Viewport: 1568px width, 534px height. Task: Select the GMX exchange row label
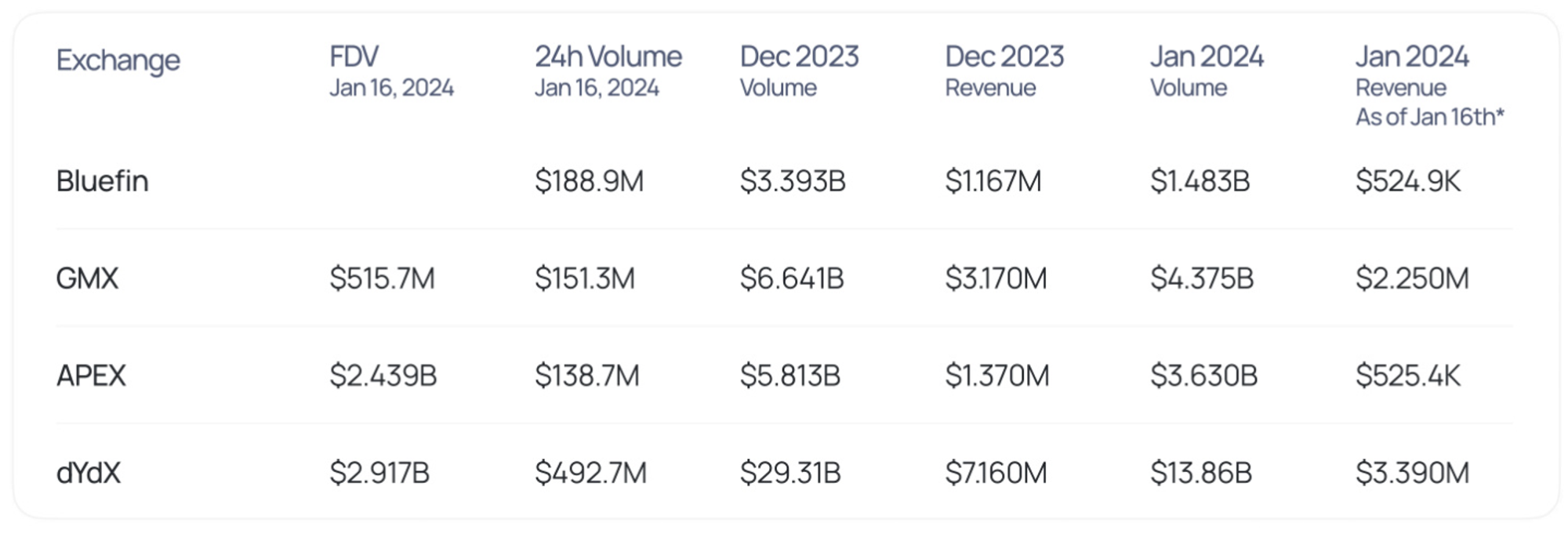pyautogui.click(x=87, y=278)
